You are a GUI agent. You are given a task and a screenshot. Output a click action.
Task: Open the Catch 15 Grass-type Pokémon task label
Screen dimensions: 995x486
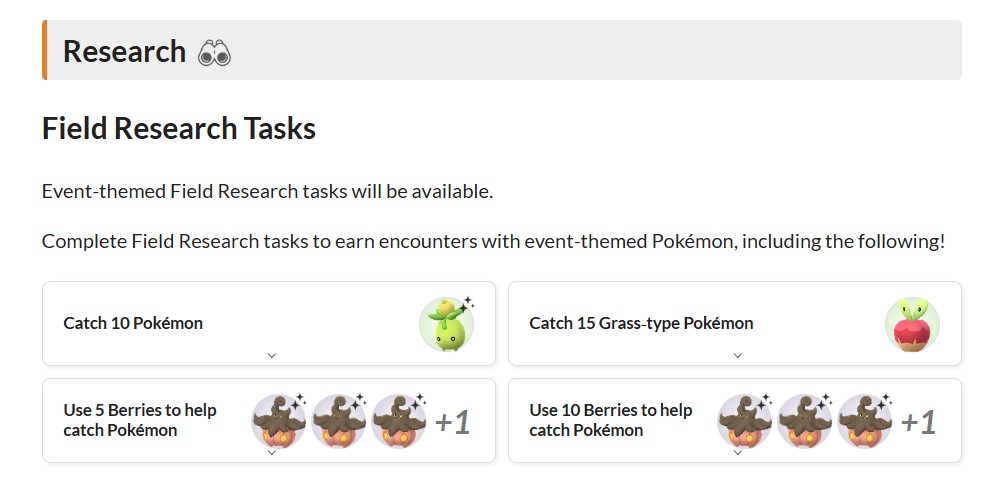click(641, 323)
